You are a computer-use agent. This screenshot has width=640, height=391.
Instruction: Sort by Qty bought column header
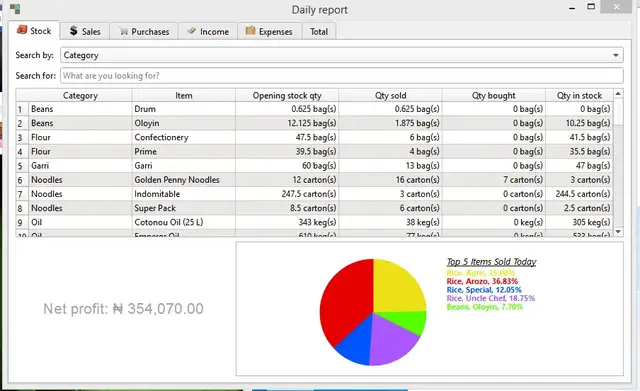(x=493, y=96)
